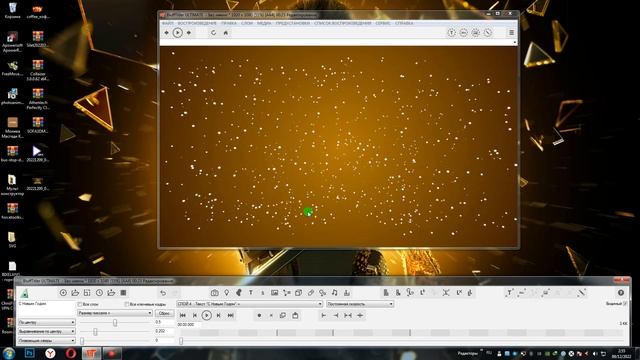
Task: Add a light layer bulb icon
Action: (227, 293)
